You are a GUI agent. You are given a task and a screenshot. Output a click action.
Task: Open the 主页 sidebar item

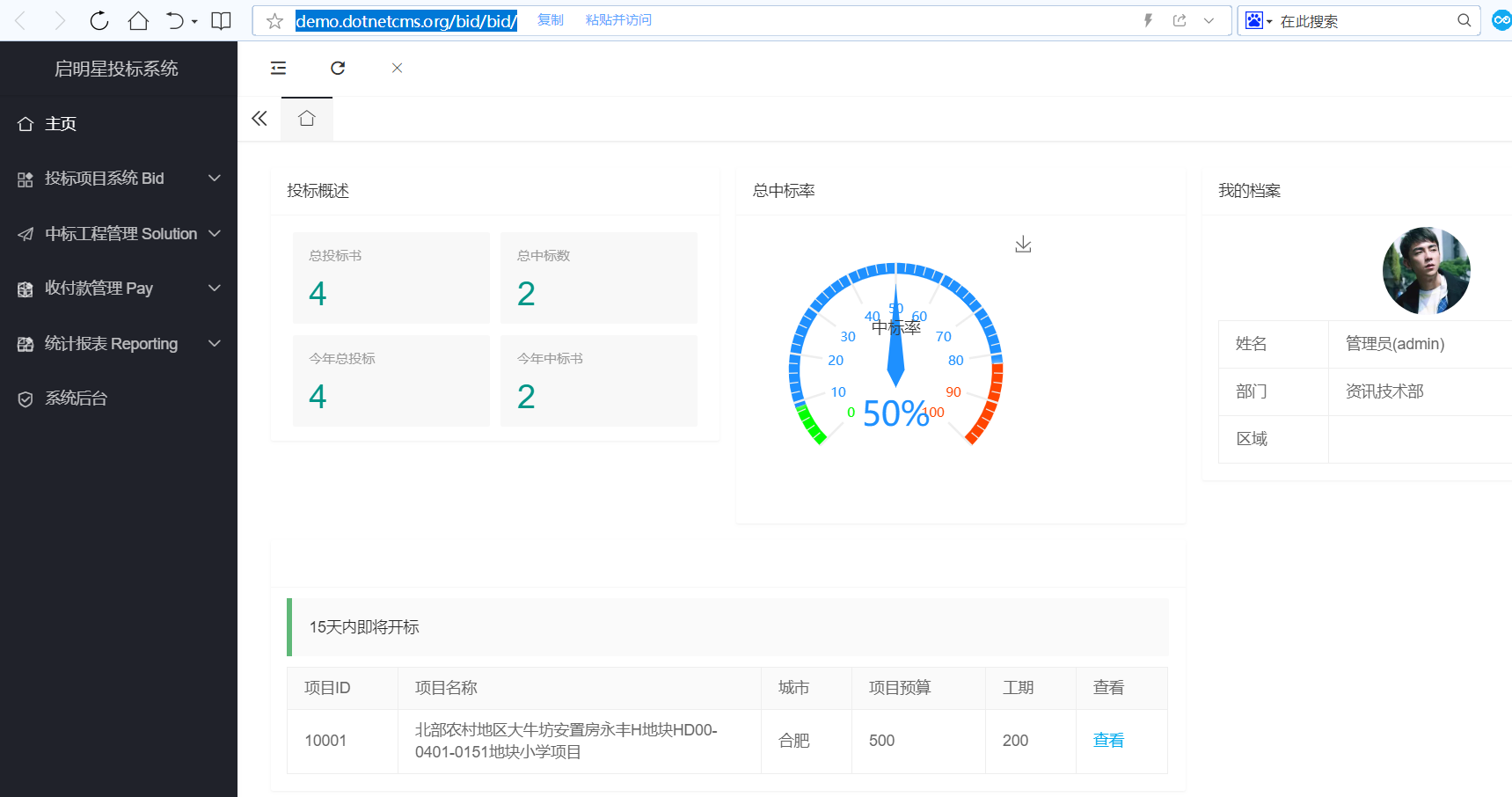(x=61, y=124)
